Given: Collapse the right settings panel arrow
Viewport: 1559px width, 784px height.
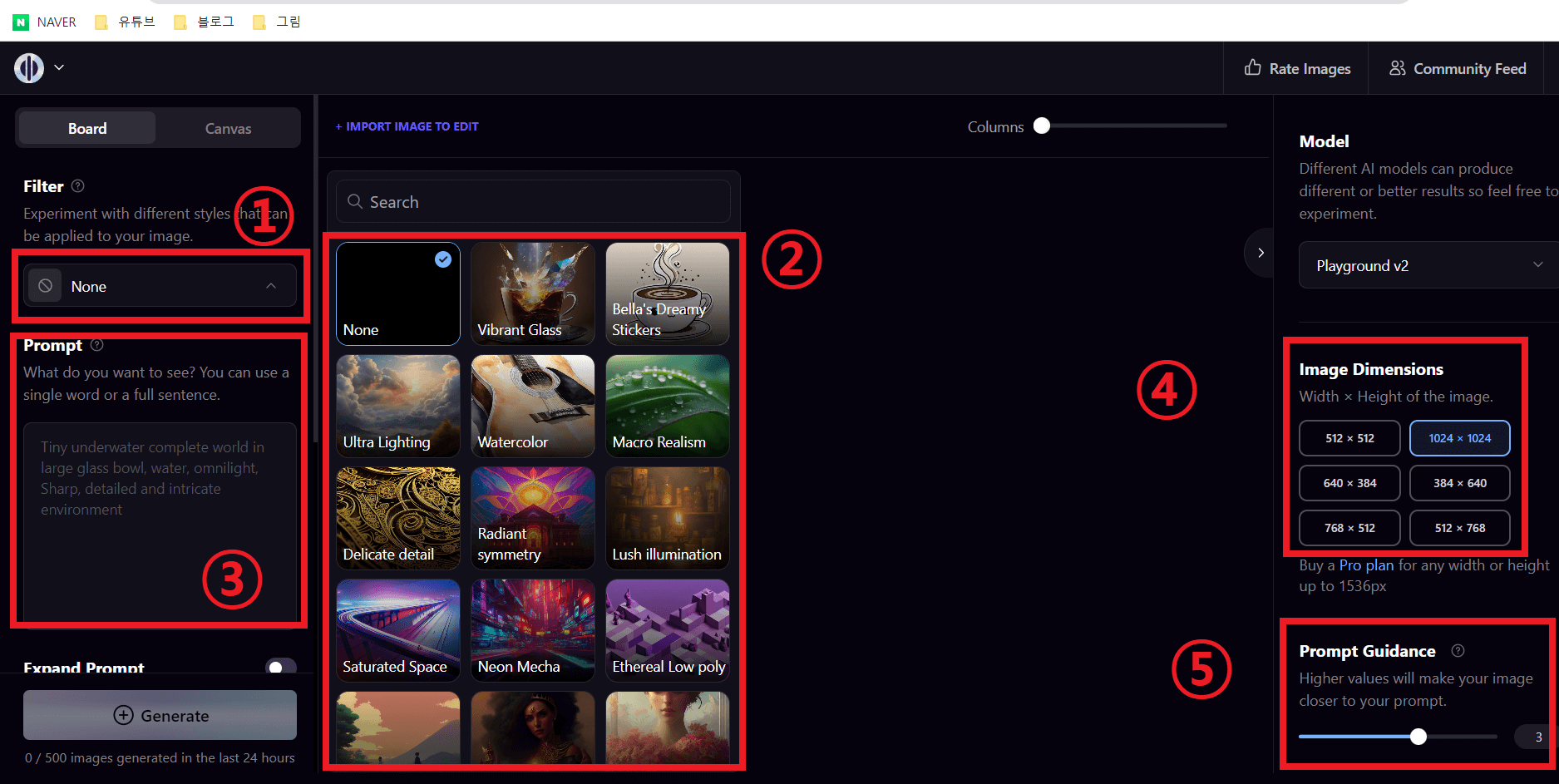Looking at the screenshot, I should point(1261,253).
